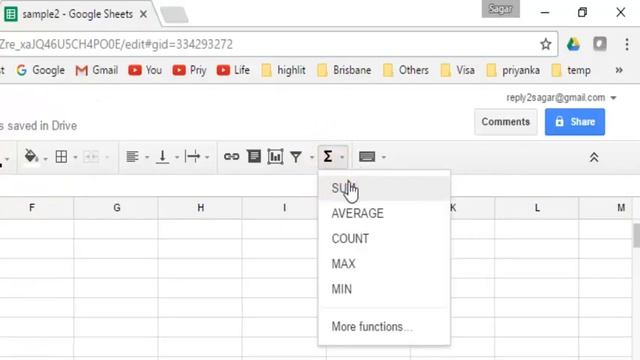Choose AVERAGE from functions menu
Screen dimensions: 640x360
pyautogui.click(x=384, y=213)
